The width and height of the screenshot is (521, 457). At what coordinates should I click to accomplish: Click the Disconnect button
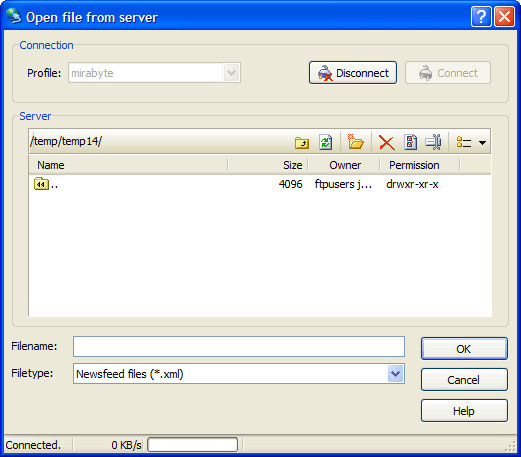[x=353, y=73]
